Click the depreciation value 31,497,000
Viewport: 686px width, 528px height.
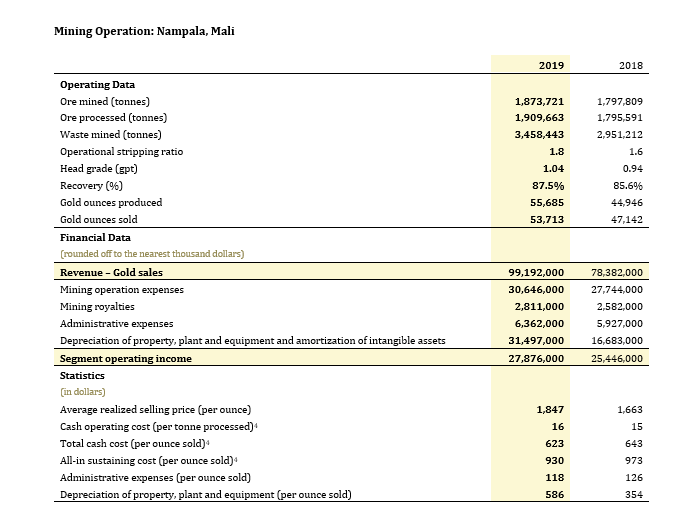coord(536,341)
